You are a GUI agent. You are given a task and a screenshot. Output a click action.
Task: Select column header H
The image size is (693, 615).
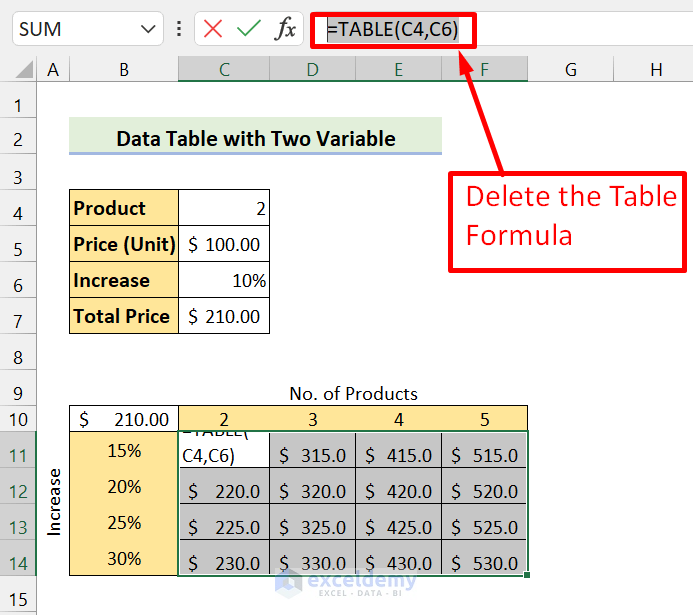(x=656, y=69)
